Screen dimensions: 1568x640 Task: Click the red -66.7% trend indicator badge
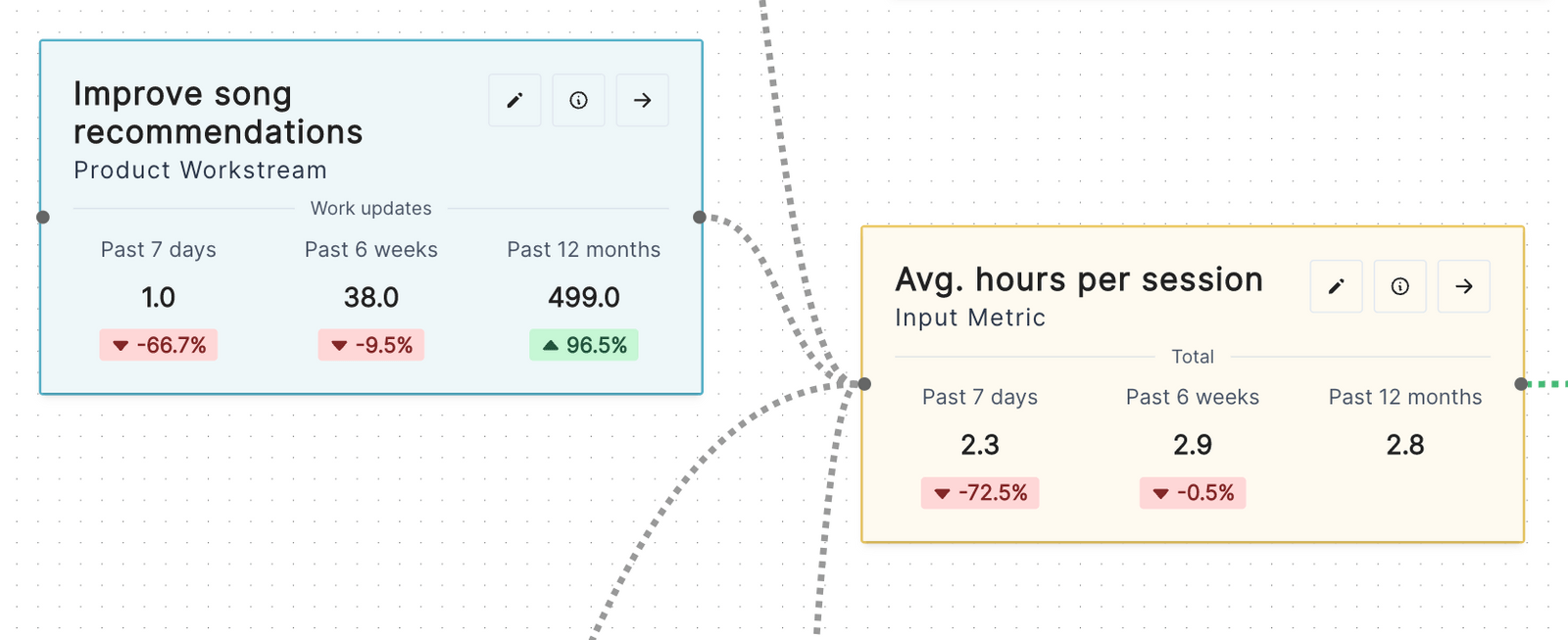[158, 345]
